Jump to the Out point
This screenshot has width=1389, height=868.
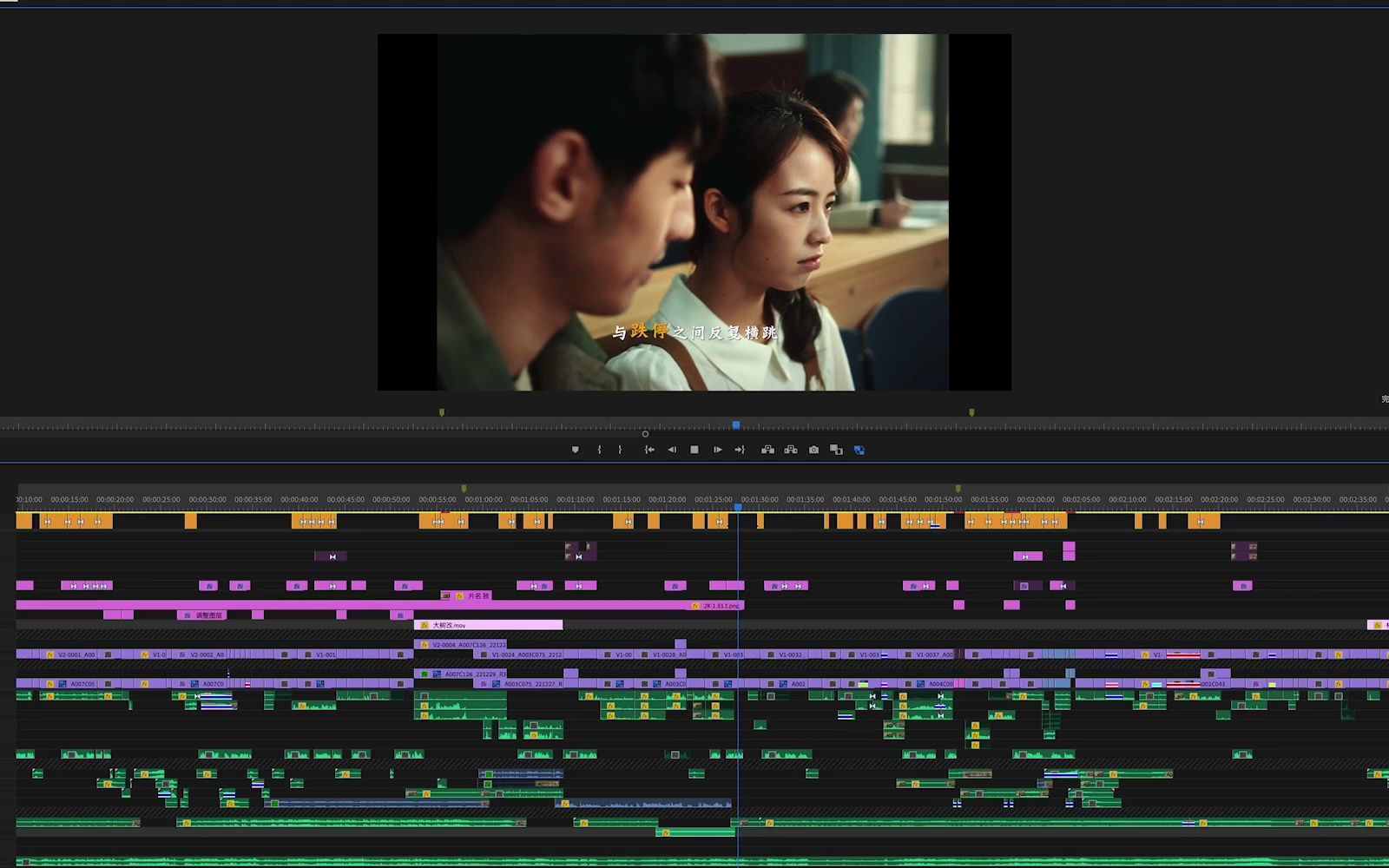coord(740,450)
